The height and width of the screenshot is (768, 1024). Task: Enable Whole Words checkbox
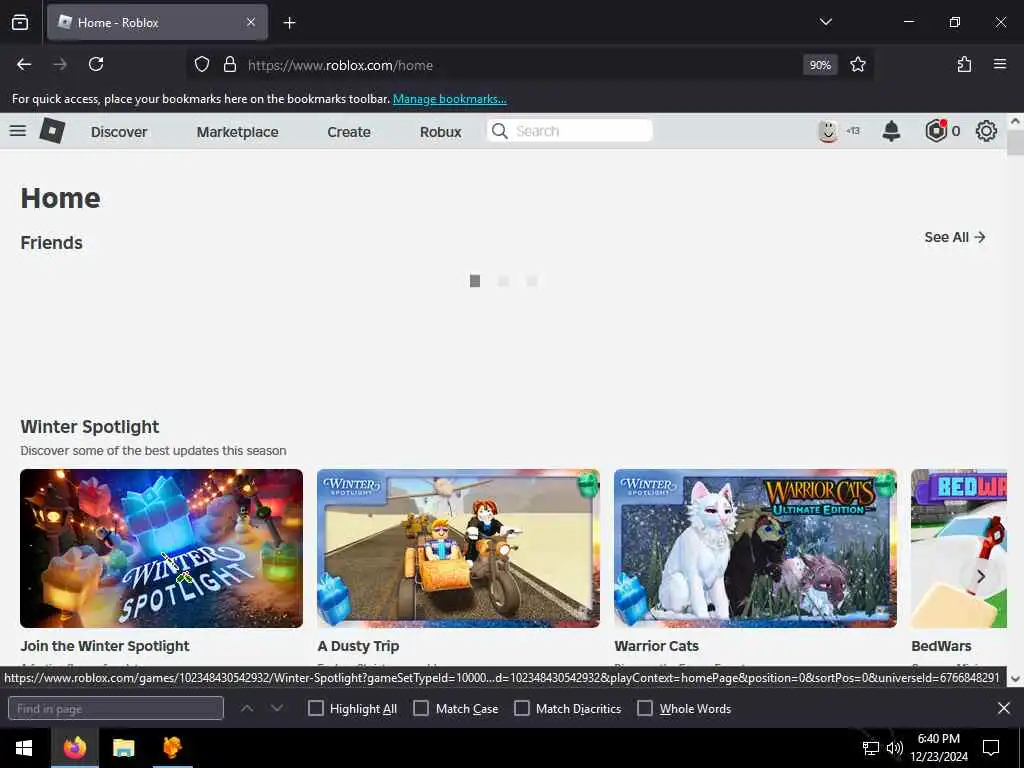645,708
